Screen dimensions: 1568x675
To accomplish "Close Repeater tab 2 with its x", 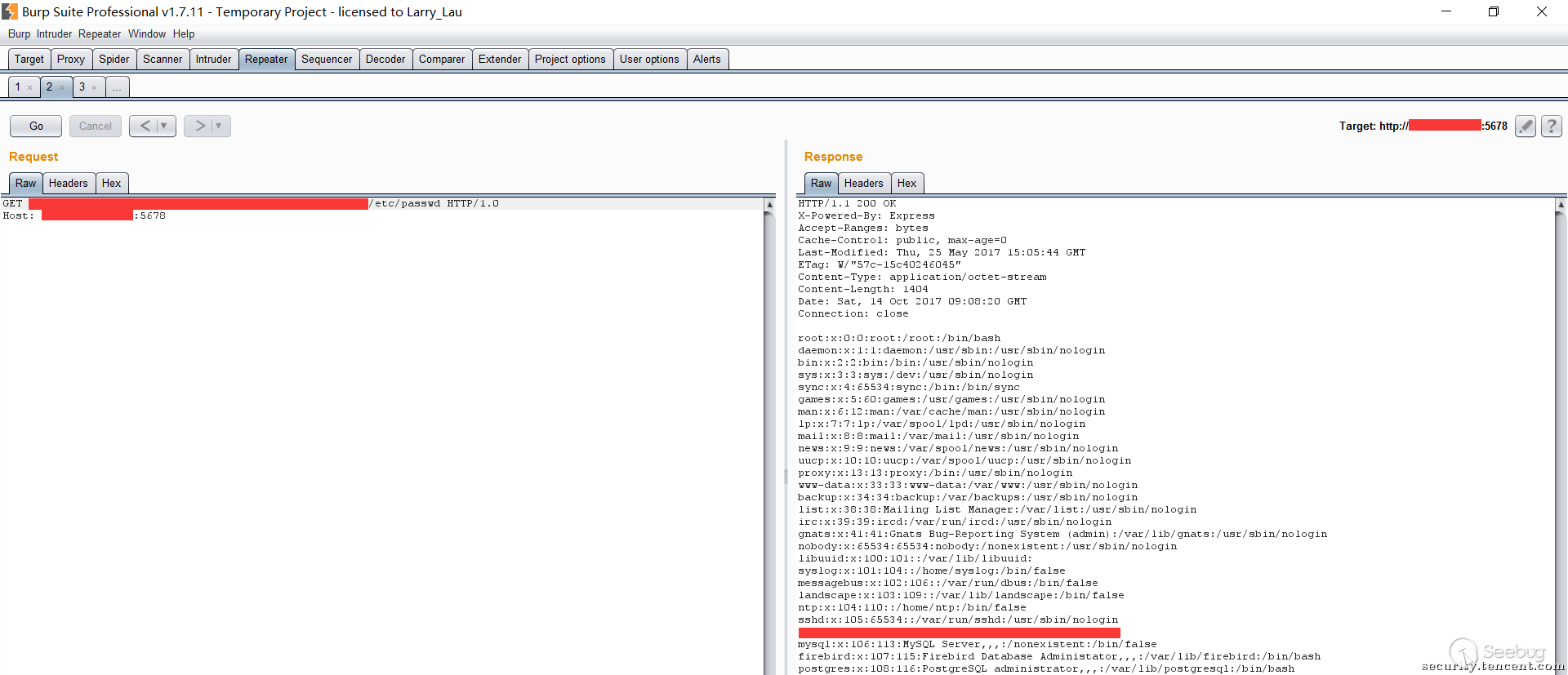I will point(62,87).
